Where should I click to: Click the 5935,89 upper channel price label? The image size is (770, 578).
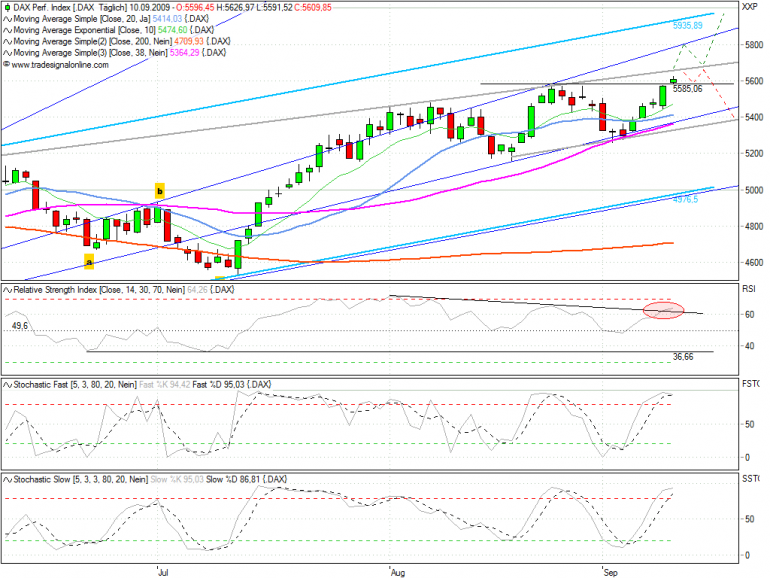[x=688, y=26]
